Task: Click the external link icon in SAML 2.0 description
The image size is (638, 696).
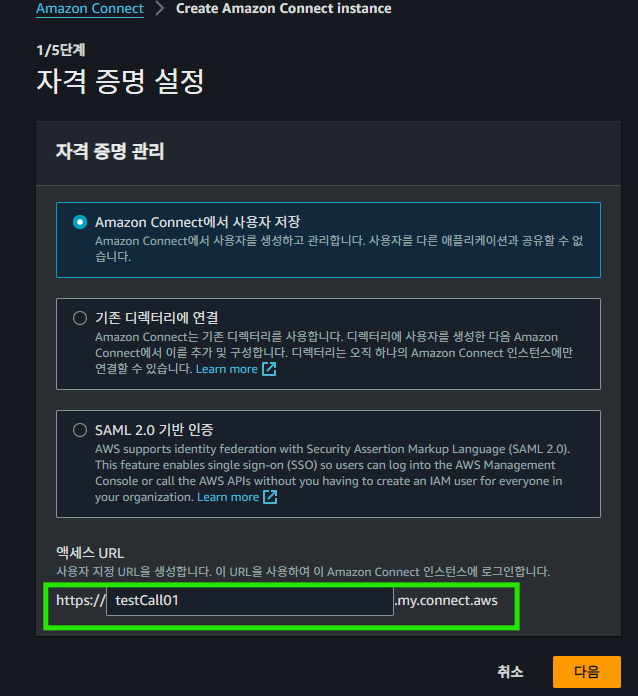Action: (x=270, y=497)
